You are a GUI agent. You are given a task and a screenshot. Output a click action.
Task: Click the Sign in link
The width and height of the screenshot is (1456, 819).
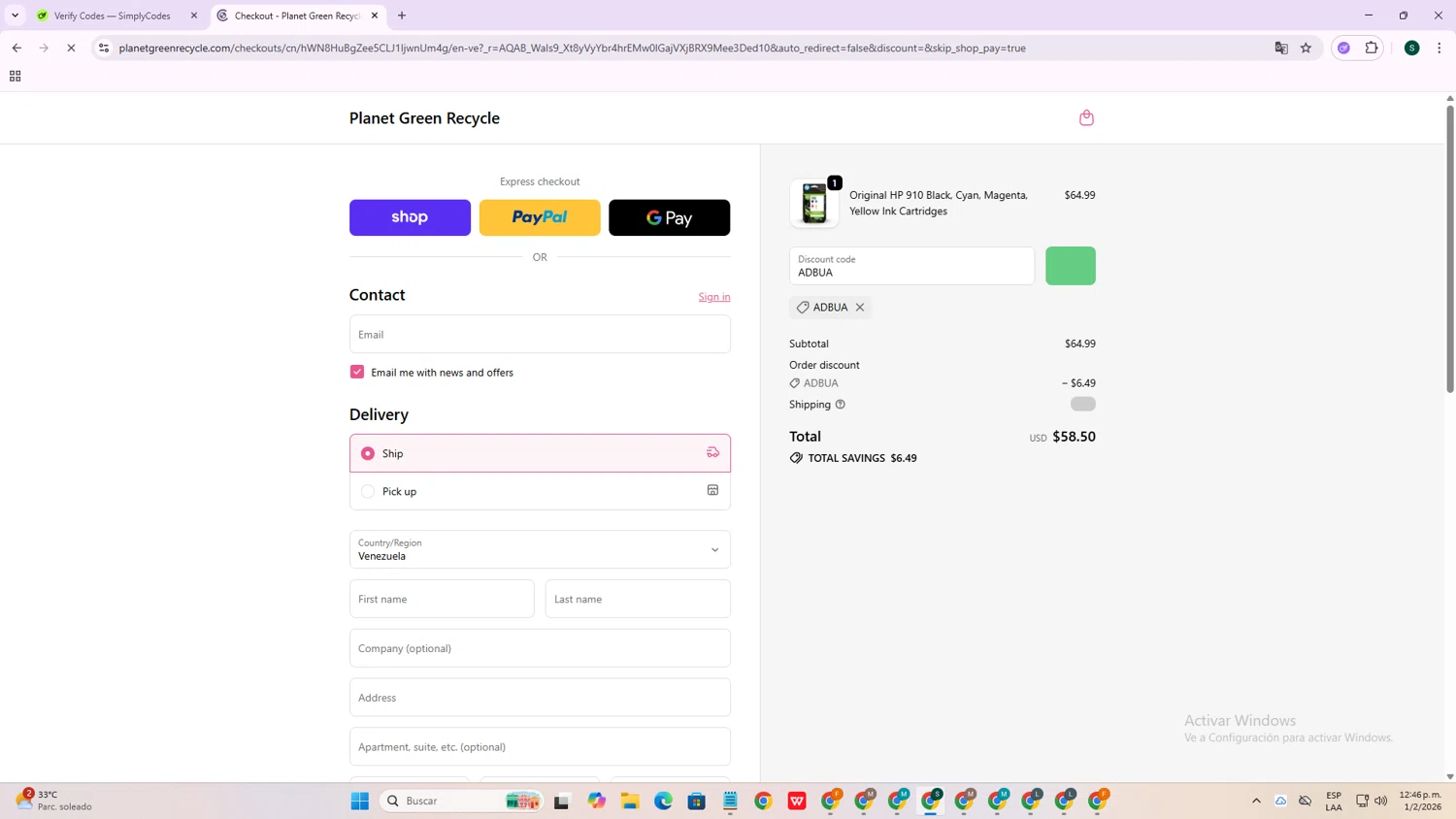coord(714,297)
